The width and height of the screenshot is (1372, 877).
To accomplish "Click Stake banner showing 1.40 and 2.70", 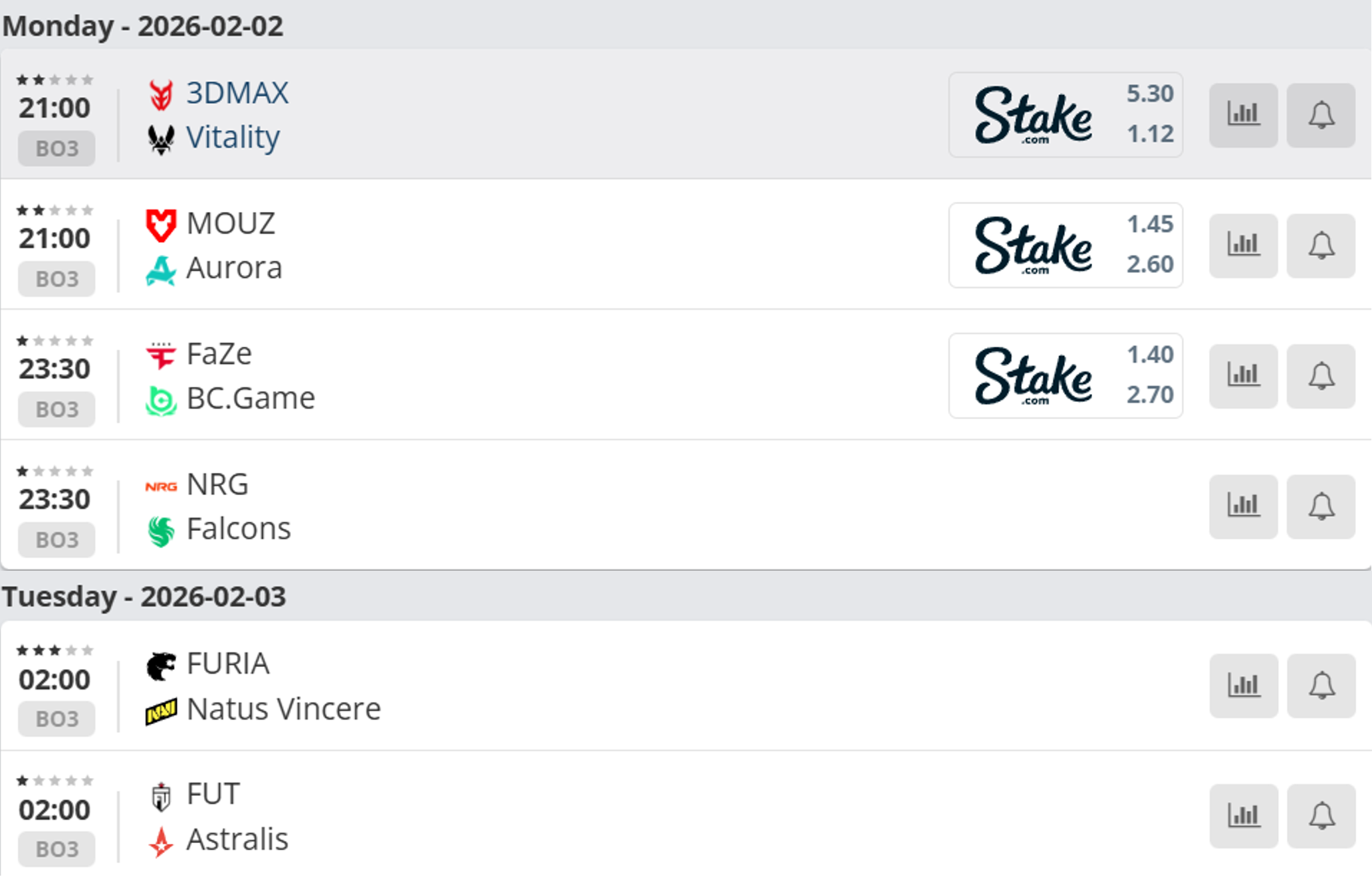I will coord(1065,375).
